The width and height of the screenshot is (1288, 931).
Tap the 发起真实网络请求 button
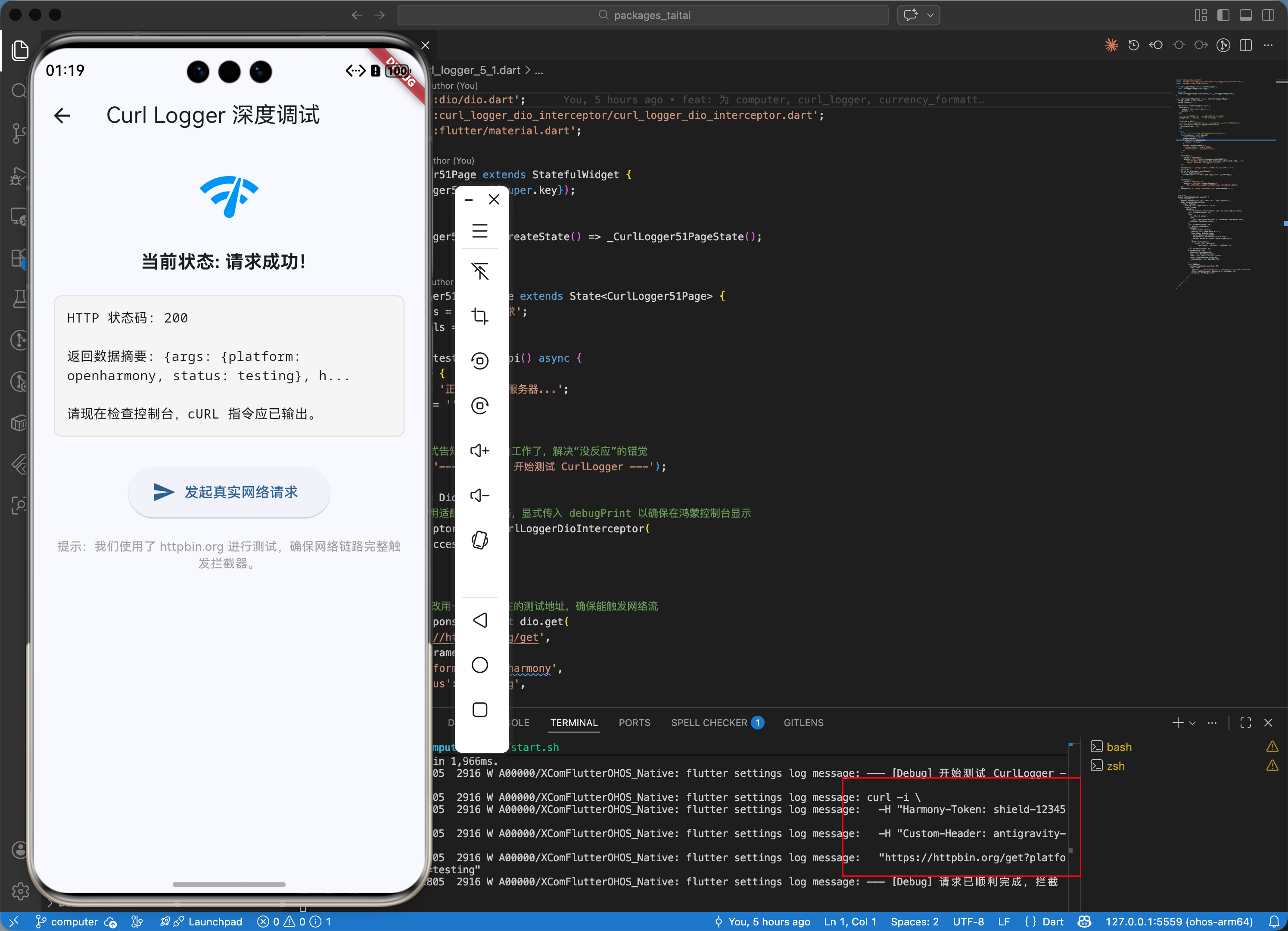[x=229, y=492]
